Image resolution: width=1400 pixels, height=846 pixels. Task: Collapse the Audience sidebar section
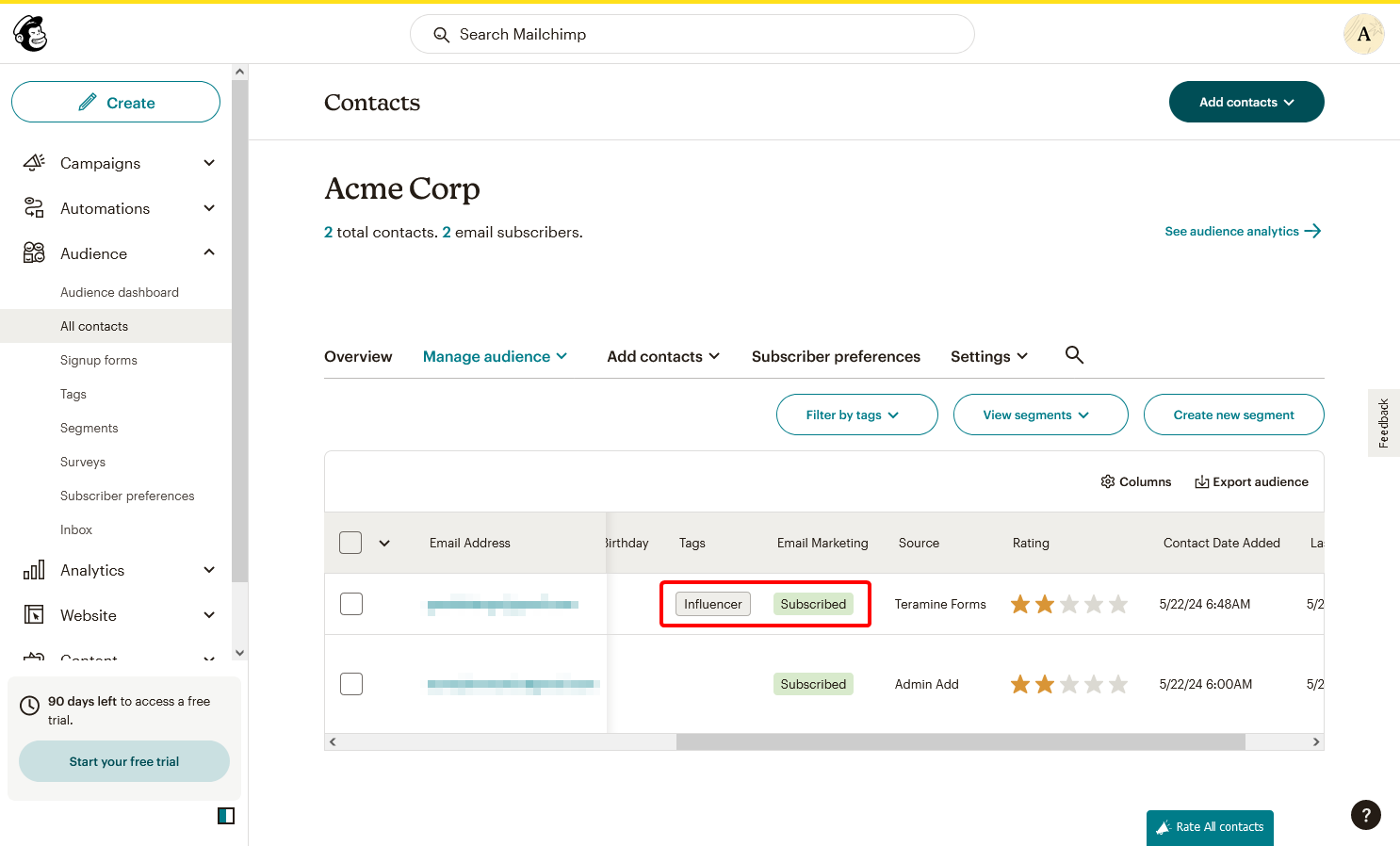coord(209,252)
